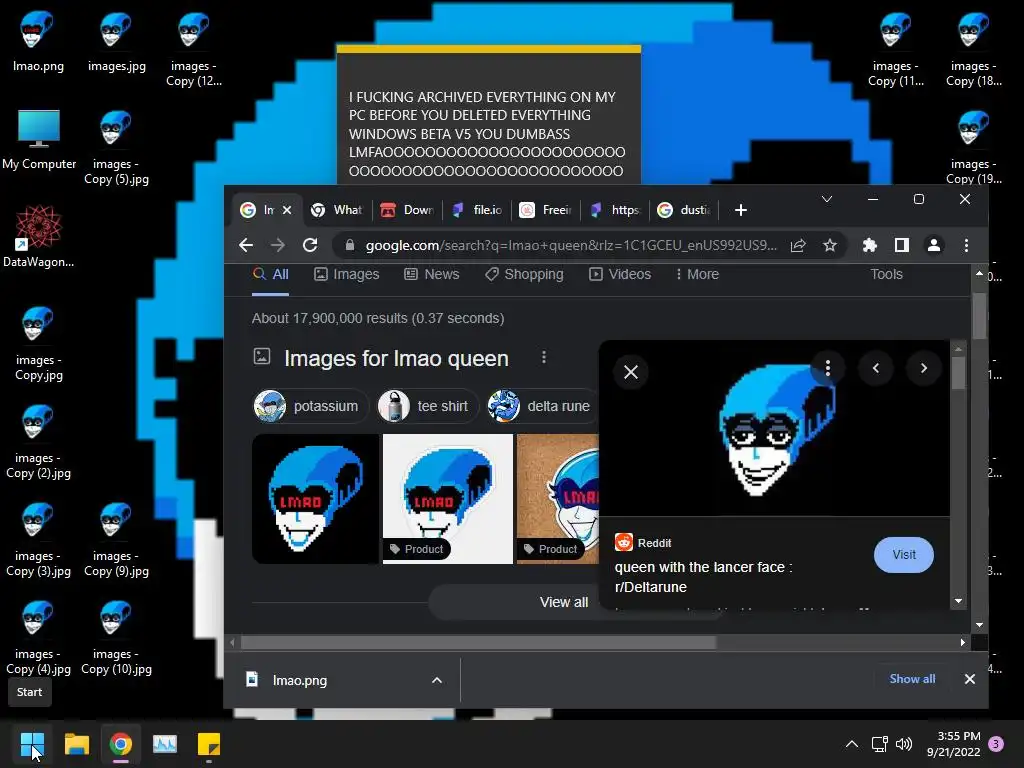This screenshot has width=1024, height=768.
Task: Switch to the 'Down' Chrome tab
Action: pos(408,210)
